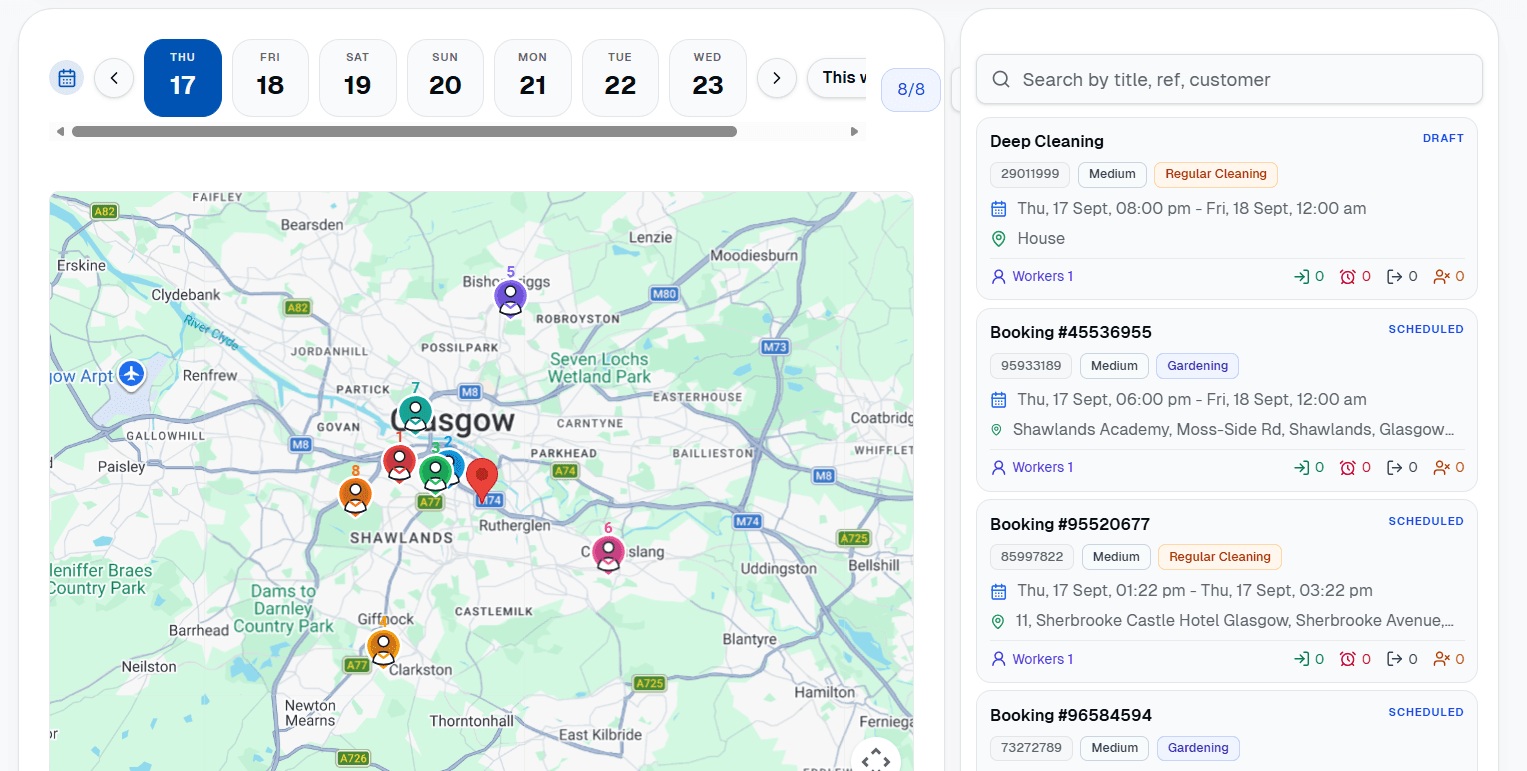Click reference tag 73272789
The height and width of the screenshot is (771, 1527).
pyautogui.click(x=1032, y=748)
